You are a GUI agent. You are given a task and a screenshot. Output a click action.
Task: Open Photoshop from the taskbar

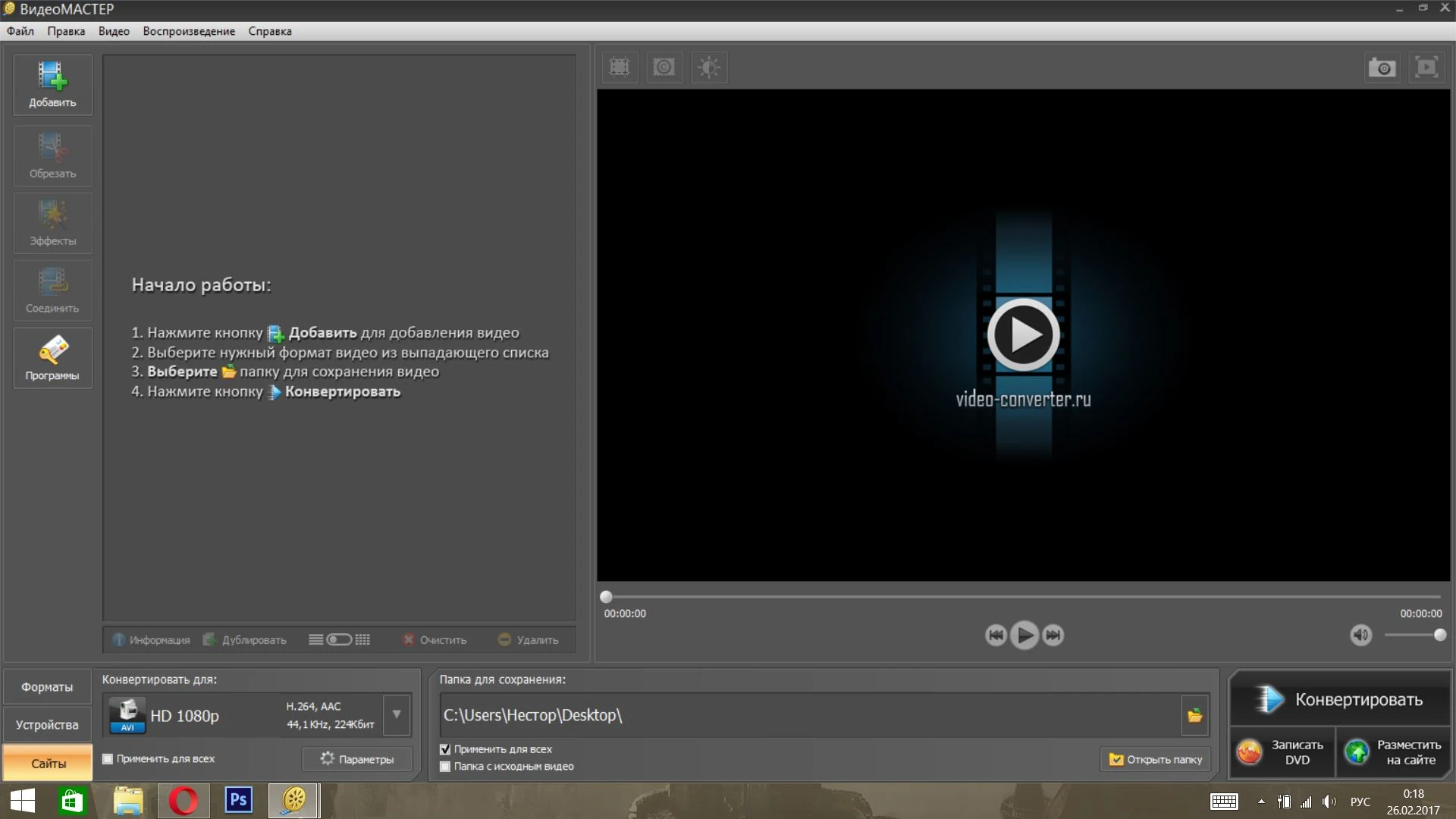238,800
